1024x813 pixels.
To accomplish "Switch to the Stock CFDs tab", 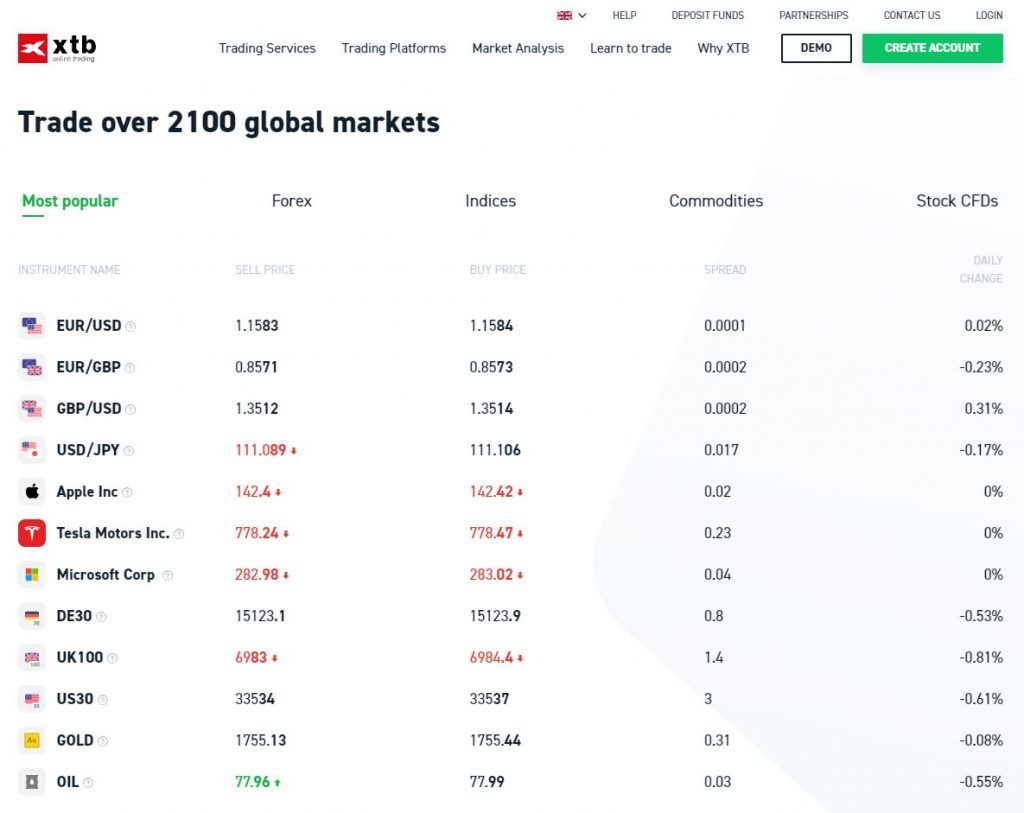I will click(957, 201).
